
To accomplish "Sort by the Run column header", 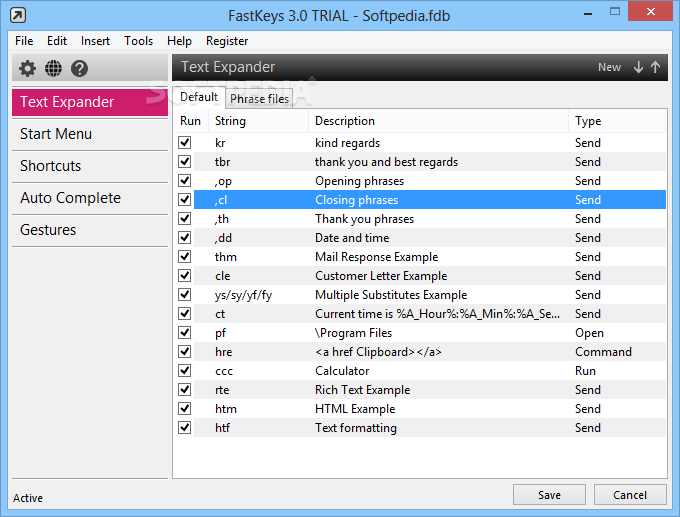I will click(191, 121).
